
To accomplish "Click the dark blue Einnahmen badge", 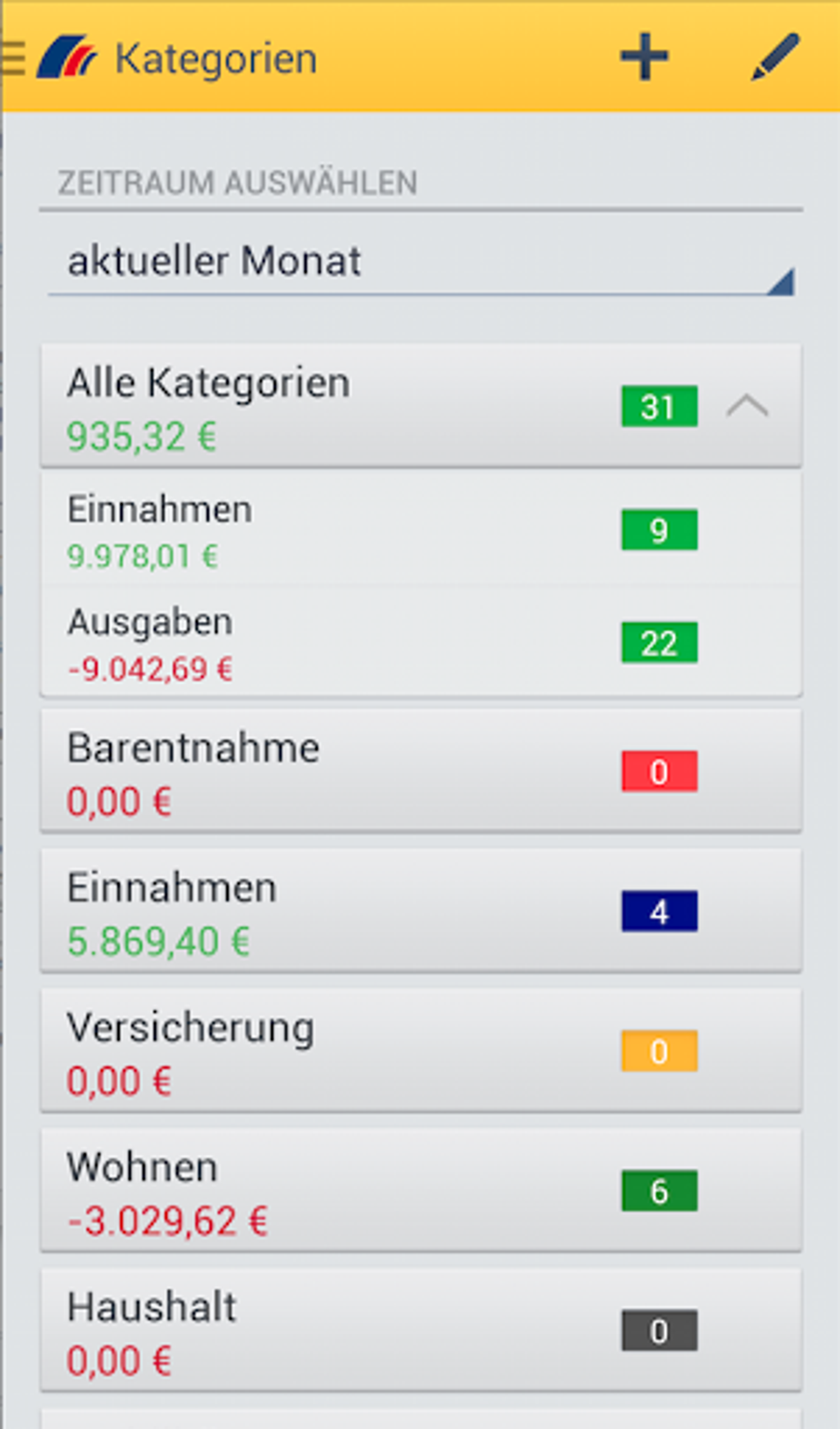I will pyautogui.click(x=659, y=912).
